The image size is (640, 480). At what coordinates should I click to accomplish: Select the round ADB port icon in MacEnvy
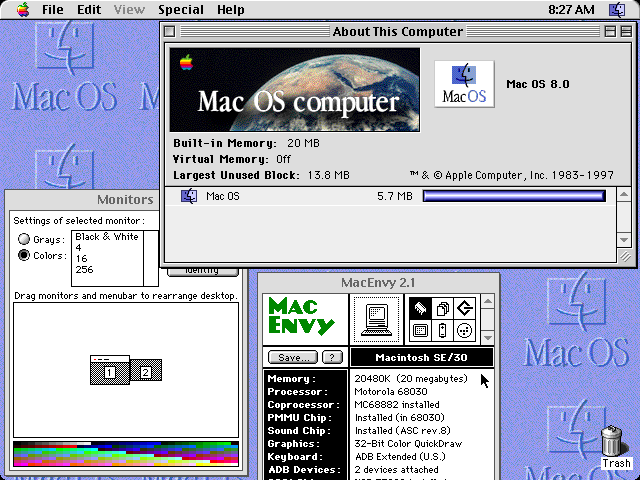[464, 330]
